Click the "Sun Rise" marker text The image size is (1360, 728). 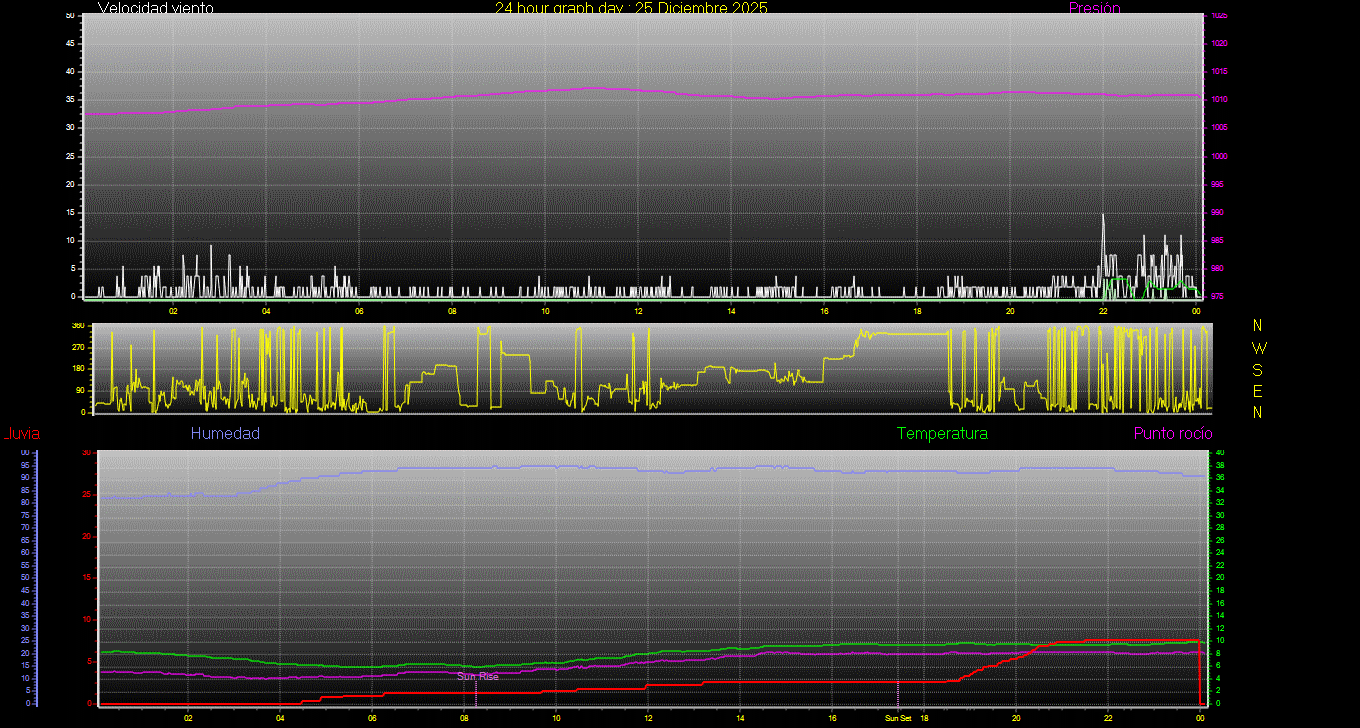(x=478, y=677)
